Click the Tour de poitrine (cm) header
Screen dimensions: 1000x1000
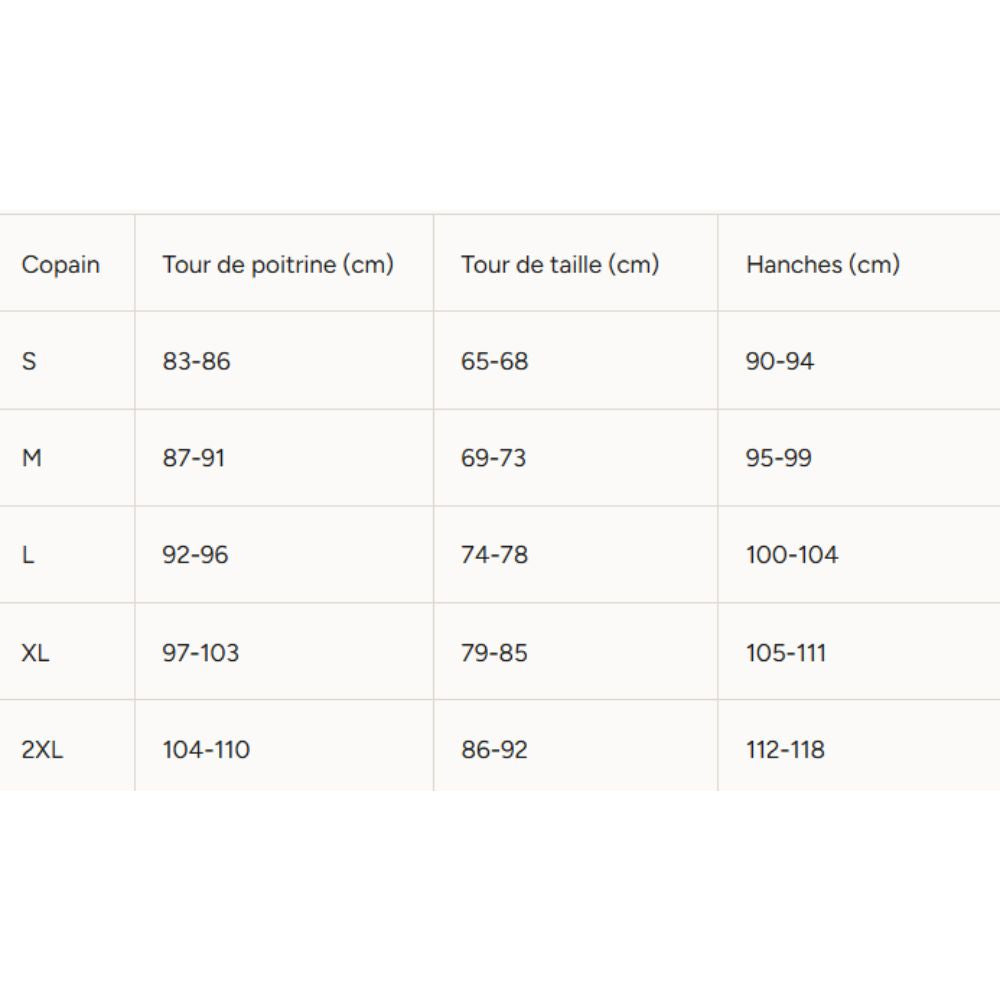(278, 264)
